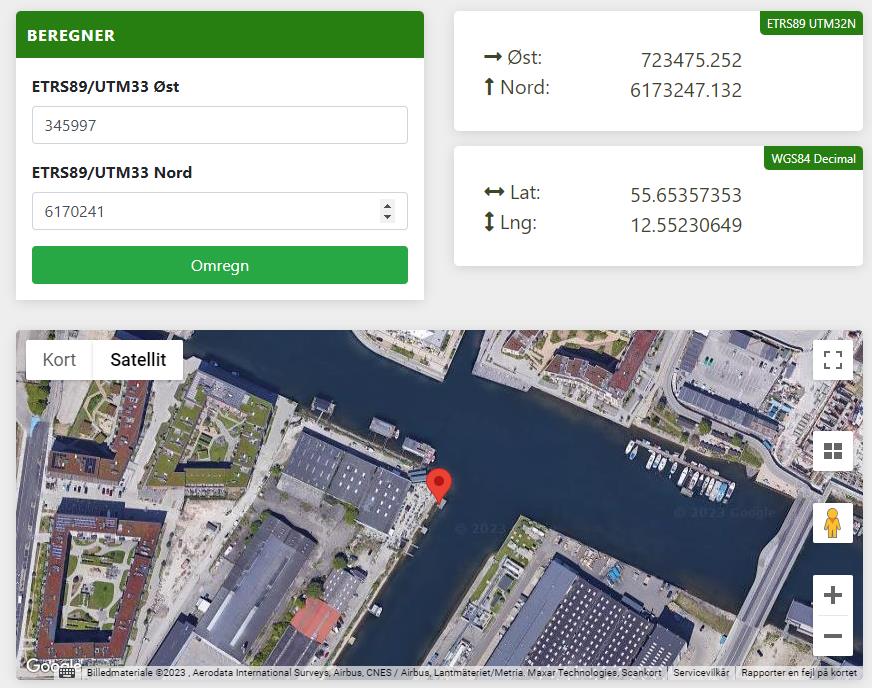
Task: Open the Servicevilkår link
Action: [x=701, y=673]
